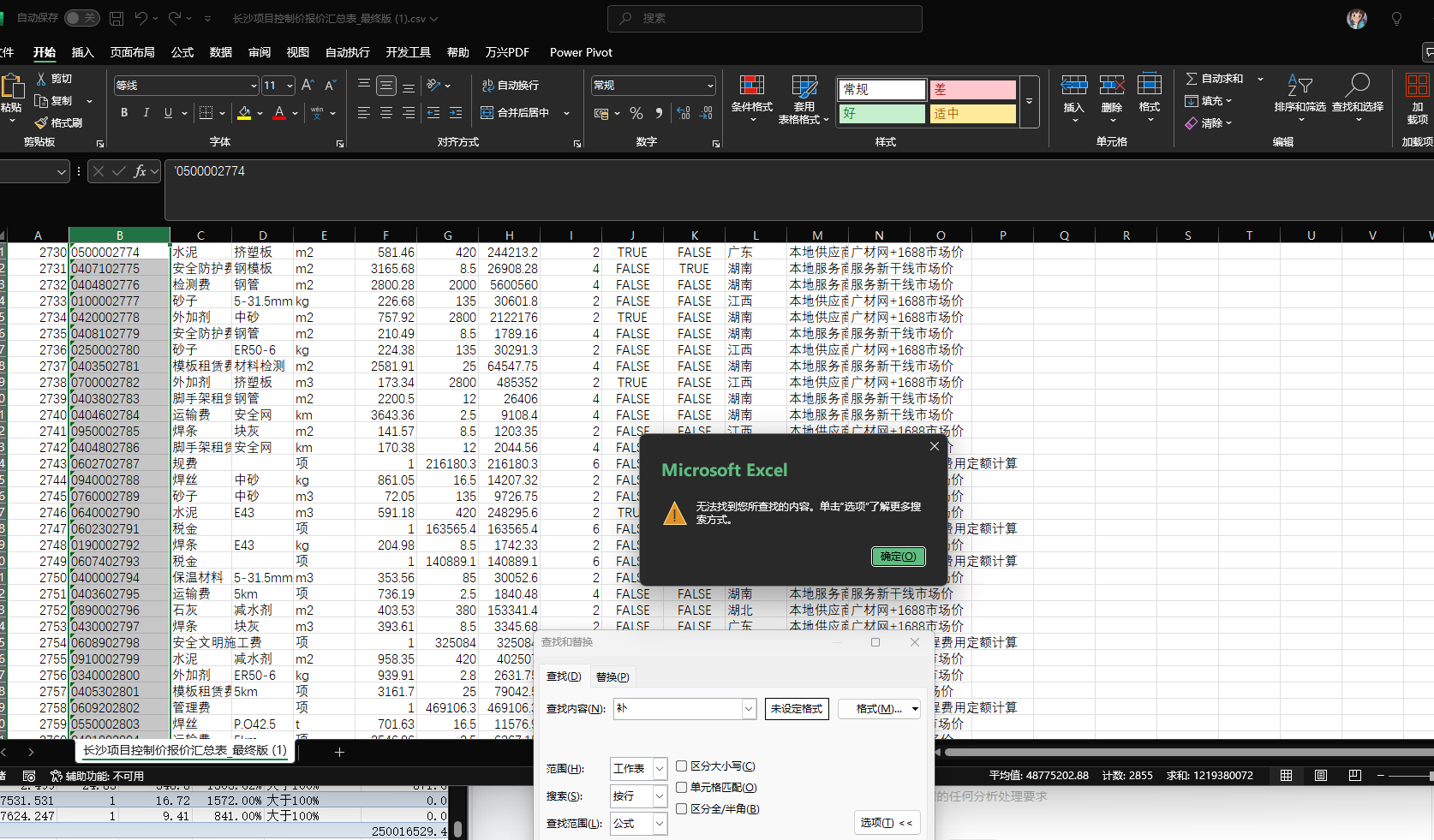Image resolution: width=1434 pixels, height=840 pixels.
Task: Open the Clear (清除) command
Action: 1209,123
